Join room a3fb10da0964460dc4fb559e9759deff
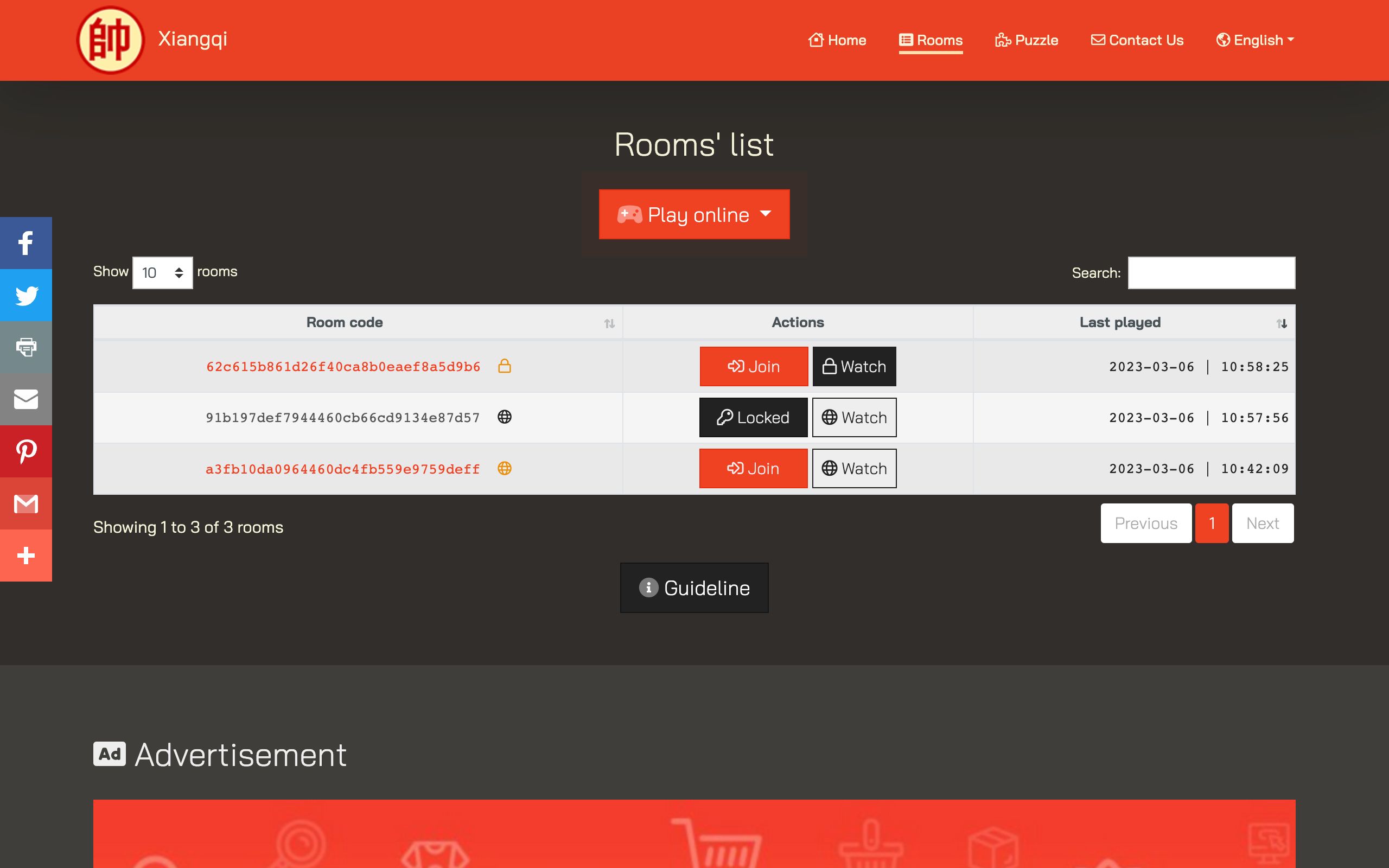This screenshot has height=868, width=1389. [753, 468]
